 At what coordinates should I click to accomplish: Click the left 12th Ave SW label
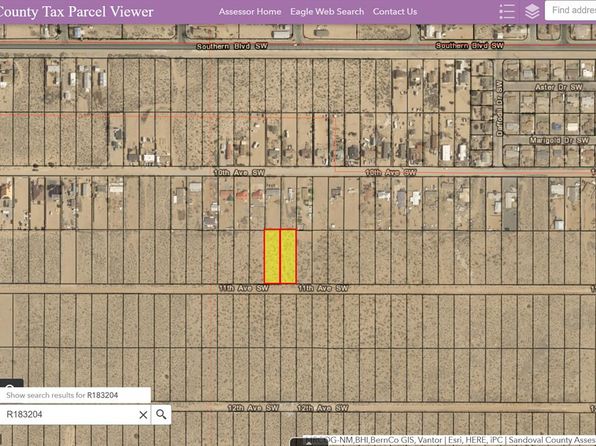[x=253, y=408]
